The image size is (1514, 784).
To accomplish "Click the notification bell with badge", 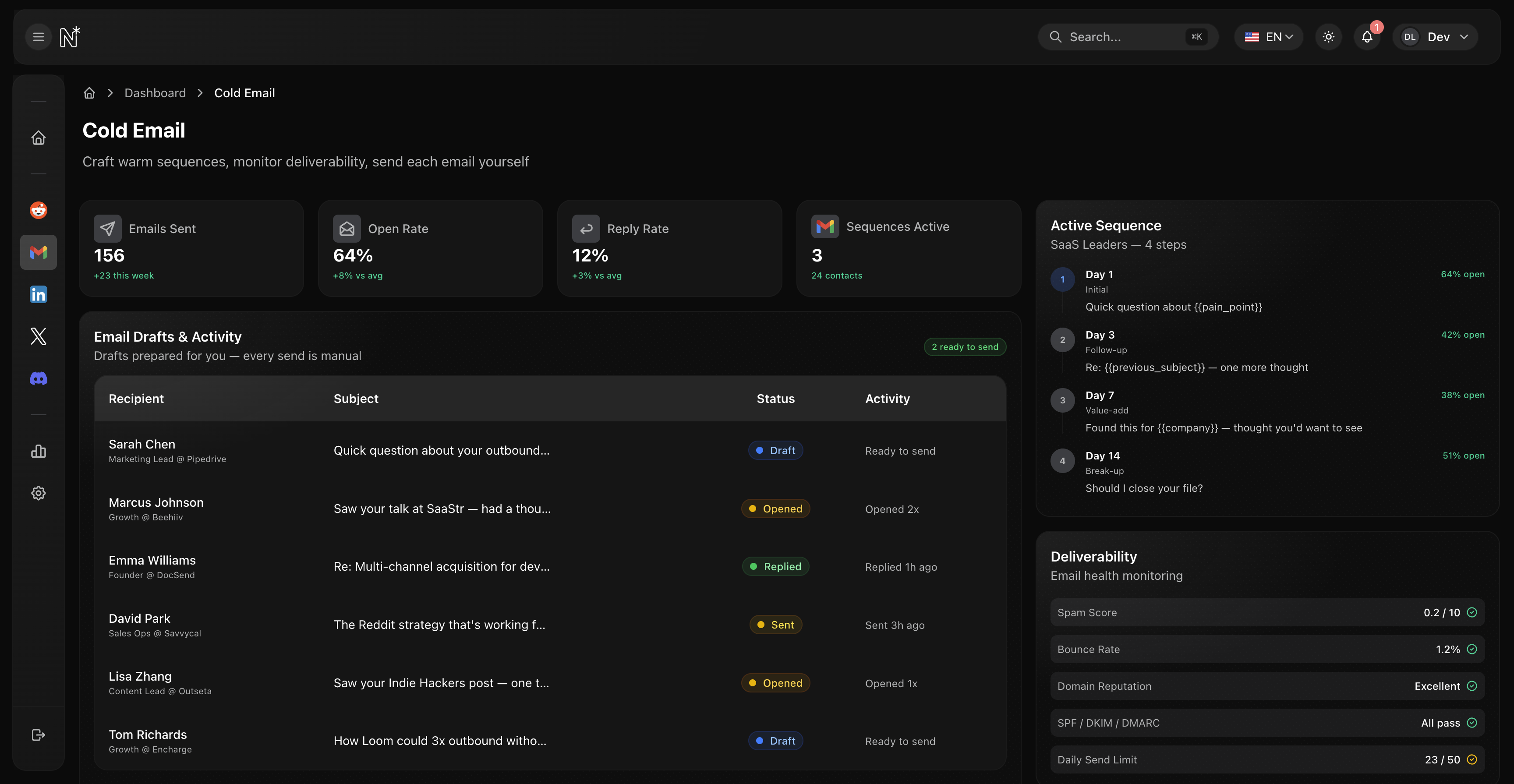I will tap(1367, 36).
